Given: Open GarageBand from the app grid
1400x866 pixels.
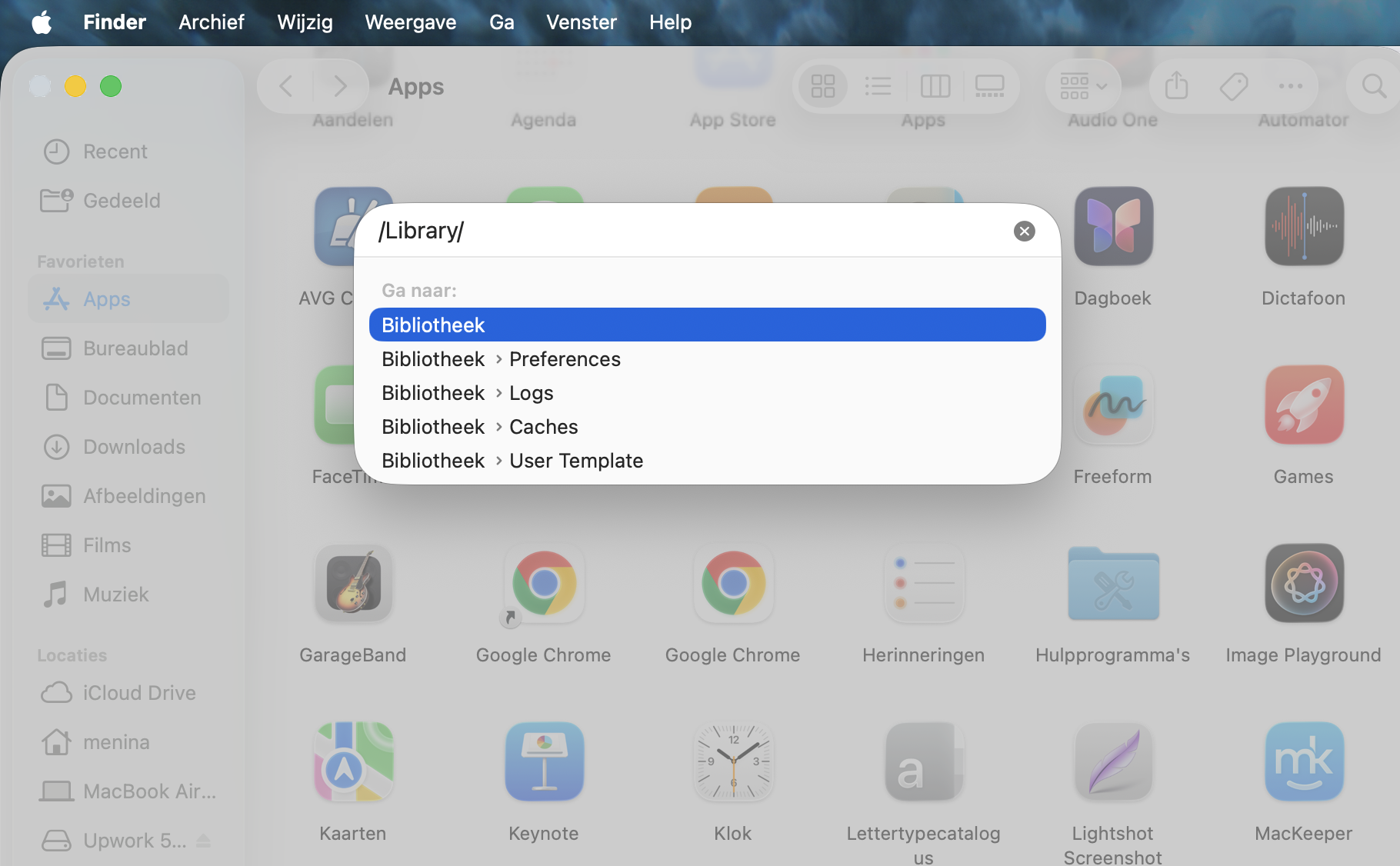Looking at the screenshot, I should tap(352, 583).
